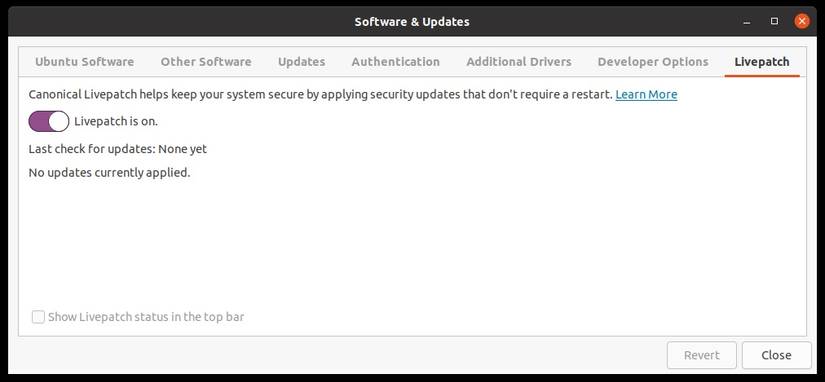Select the Livepatch tab
This screenshot has height=382, width=825.
[x=762, y=62]
